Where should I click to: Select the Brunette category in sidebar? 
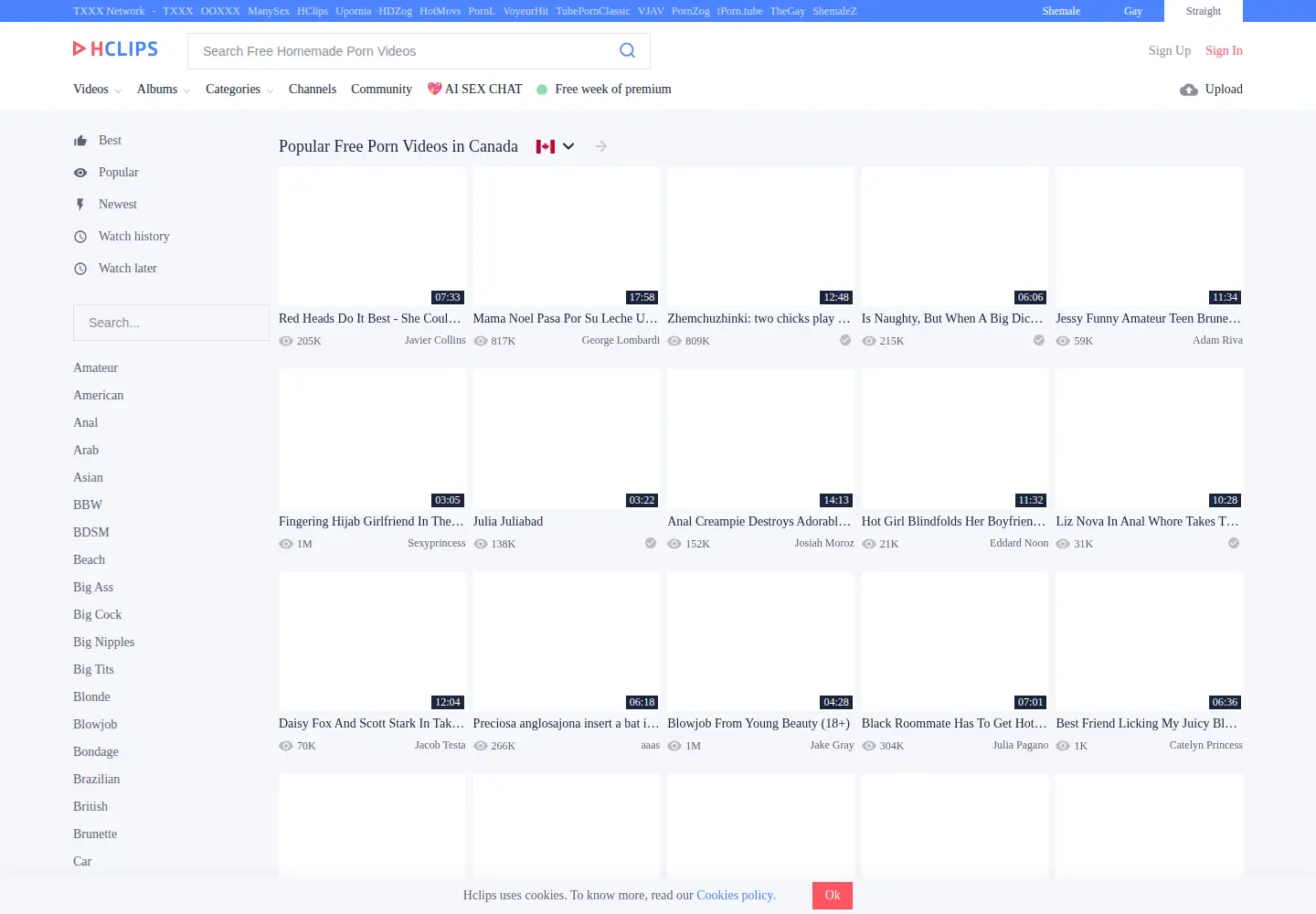95,834
